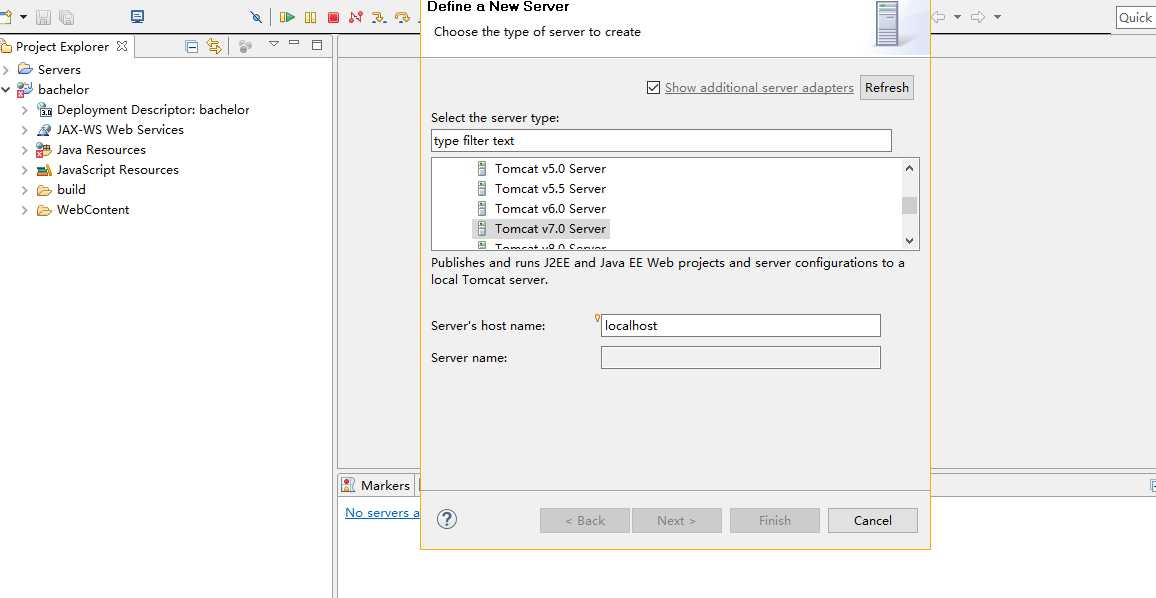Toggle Show additional server adapters checkbox
1156x598 pixels.
(x=653, y=88)
